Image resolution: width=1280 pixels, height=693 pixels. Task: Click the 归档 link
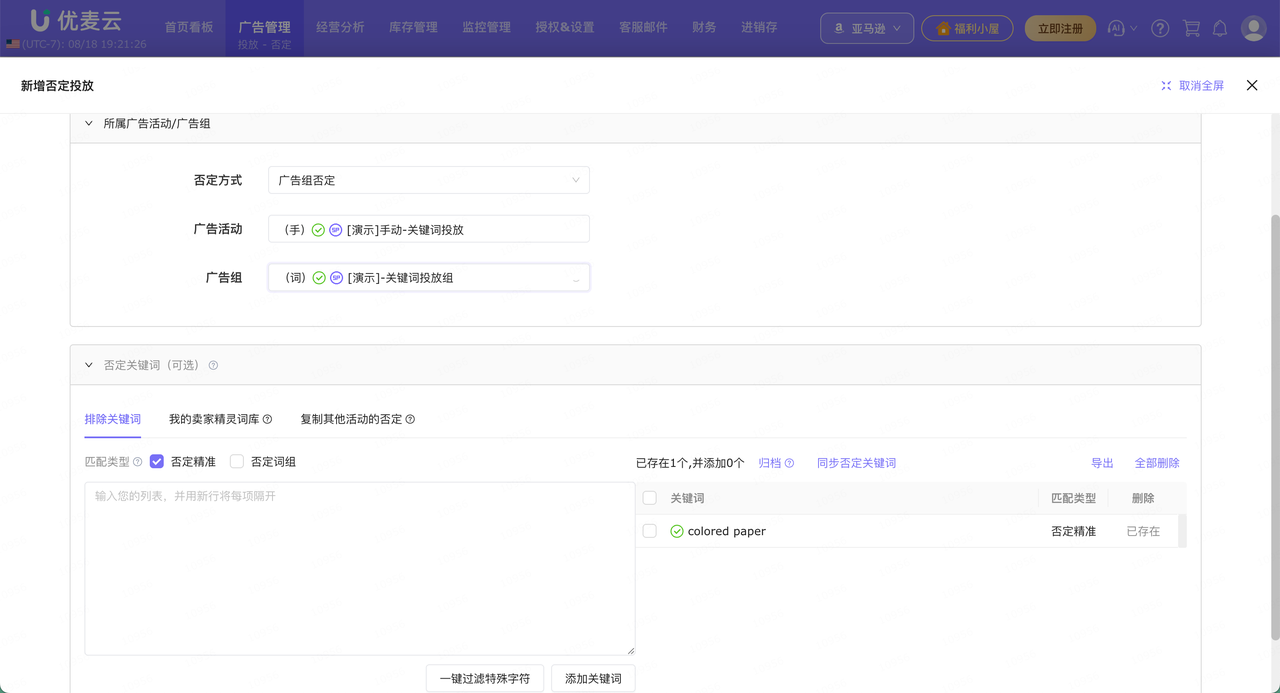[x=770, y=463]
